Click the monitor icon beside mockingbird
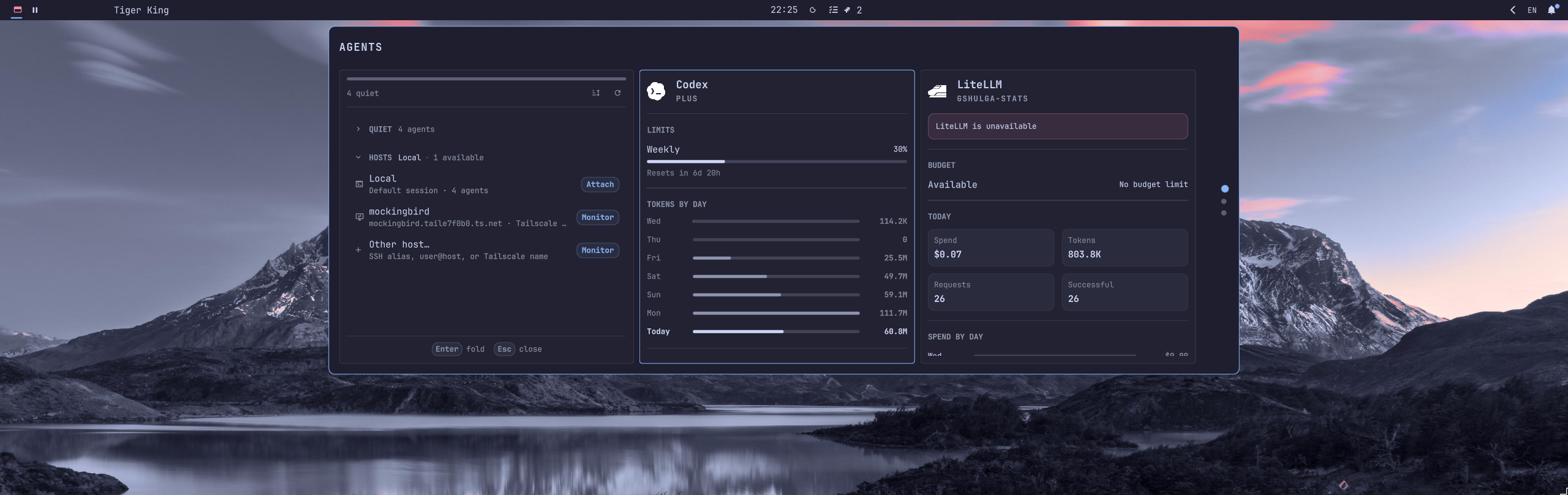The image size is (1568, 495). pyautogui.click(x=360, y=217)
